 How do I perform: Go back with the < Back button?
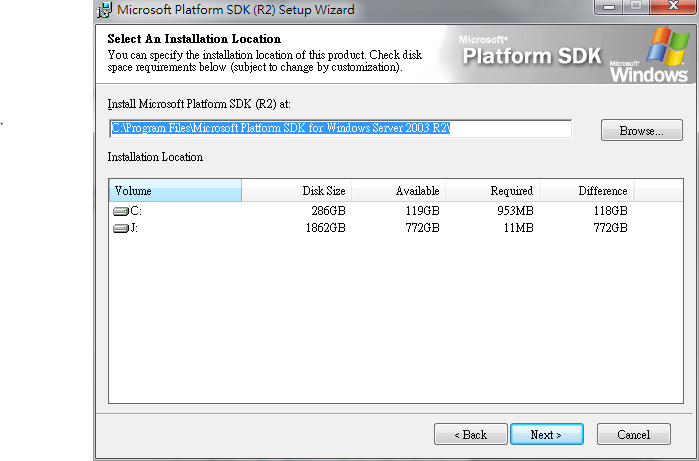(x=471, y=434)
